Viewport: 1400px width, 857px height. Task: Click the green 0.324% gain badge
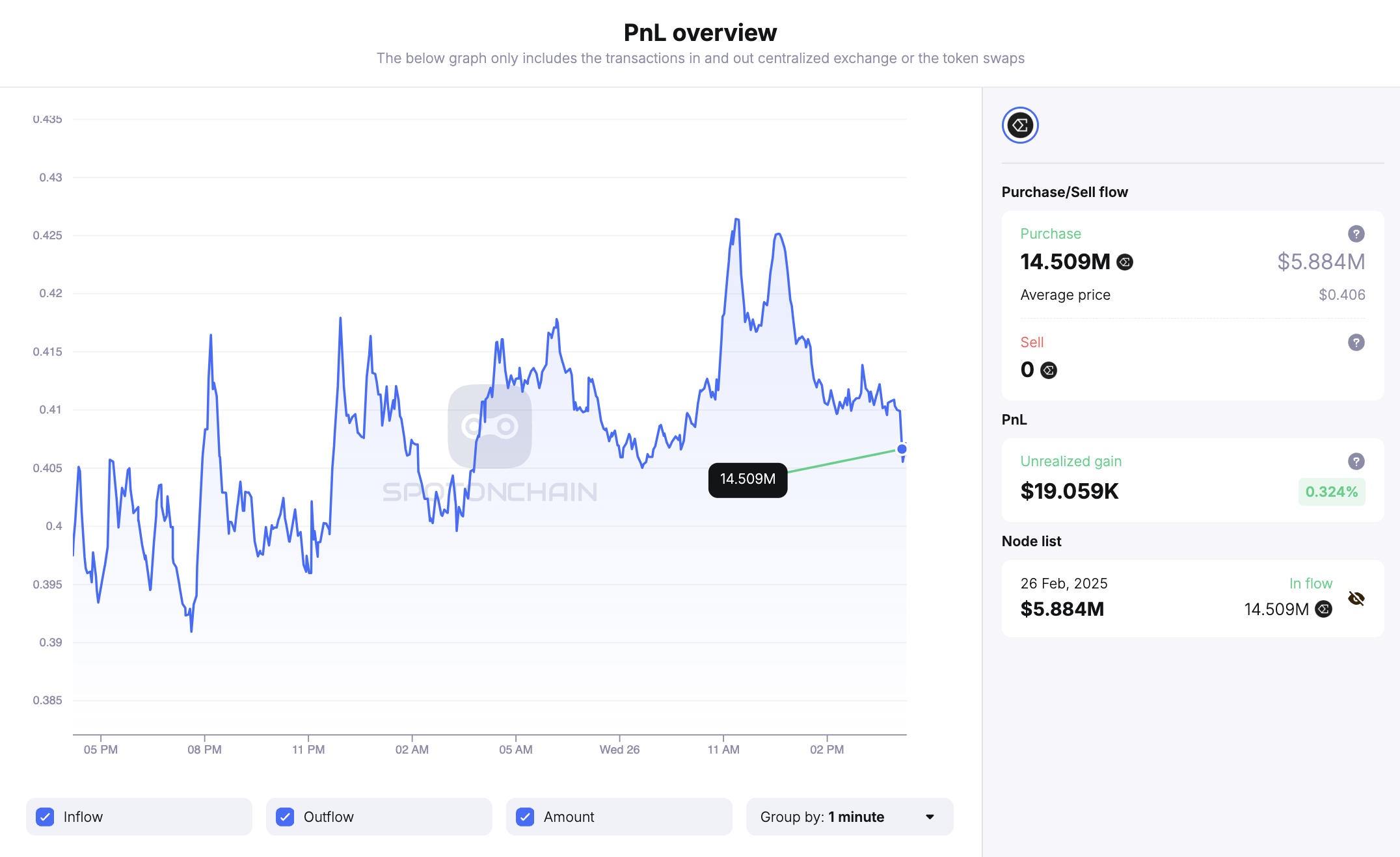[1331, 492]
